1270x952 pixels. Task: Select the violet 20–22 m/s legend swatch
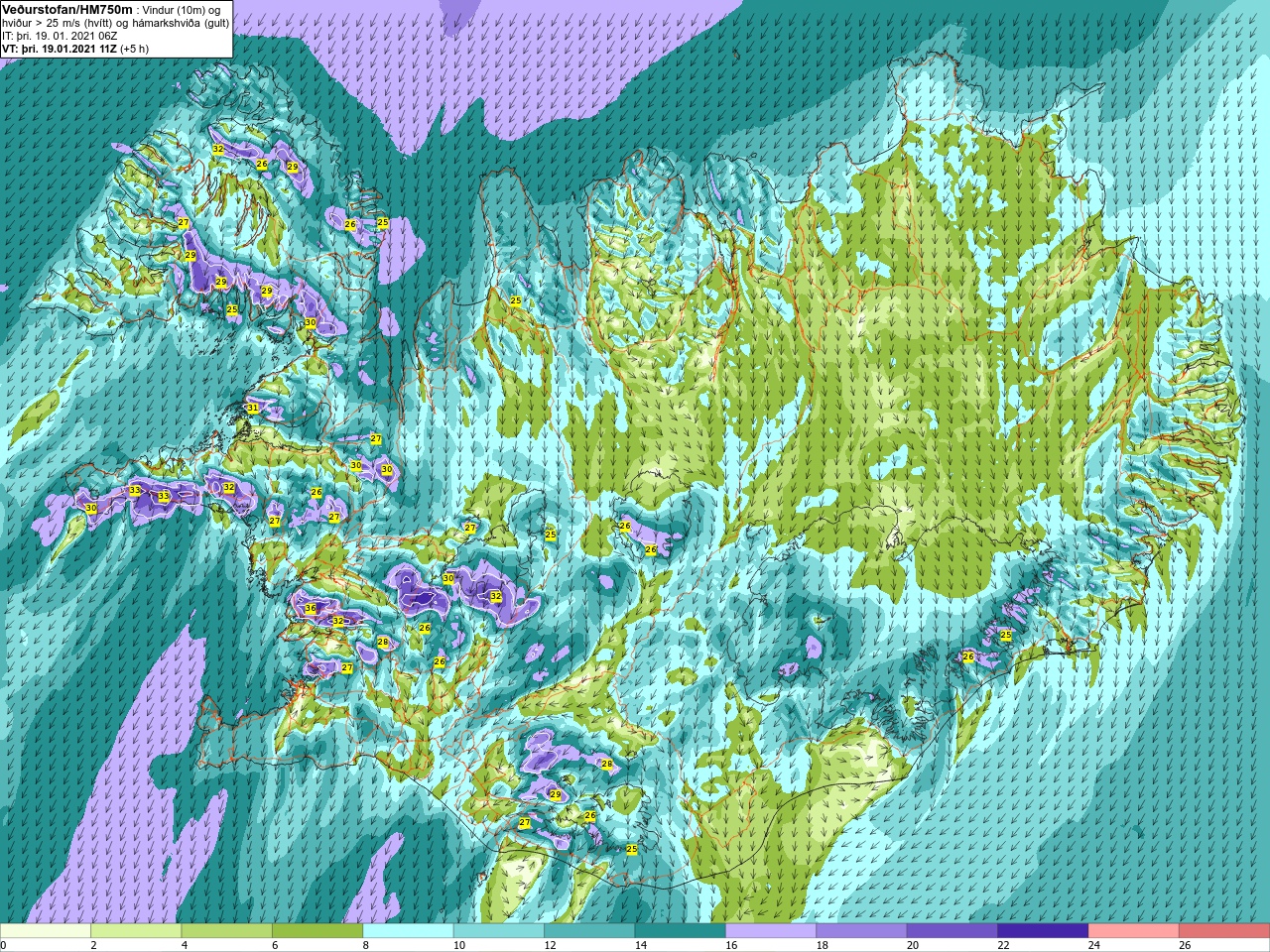click(952, 931)
